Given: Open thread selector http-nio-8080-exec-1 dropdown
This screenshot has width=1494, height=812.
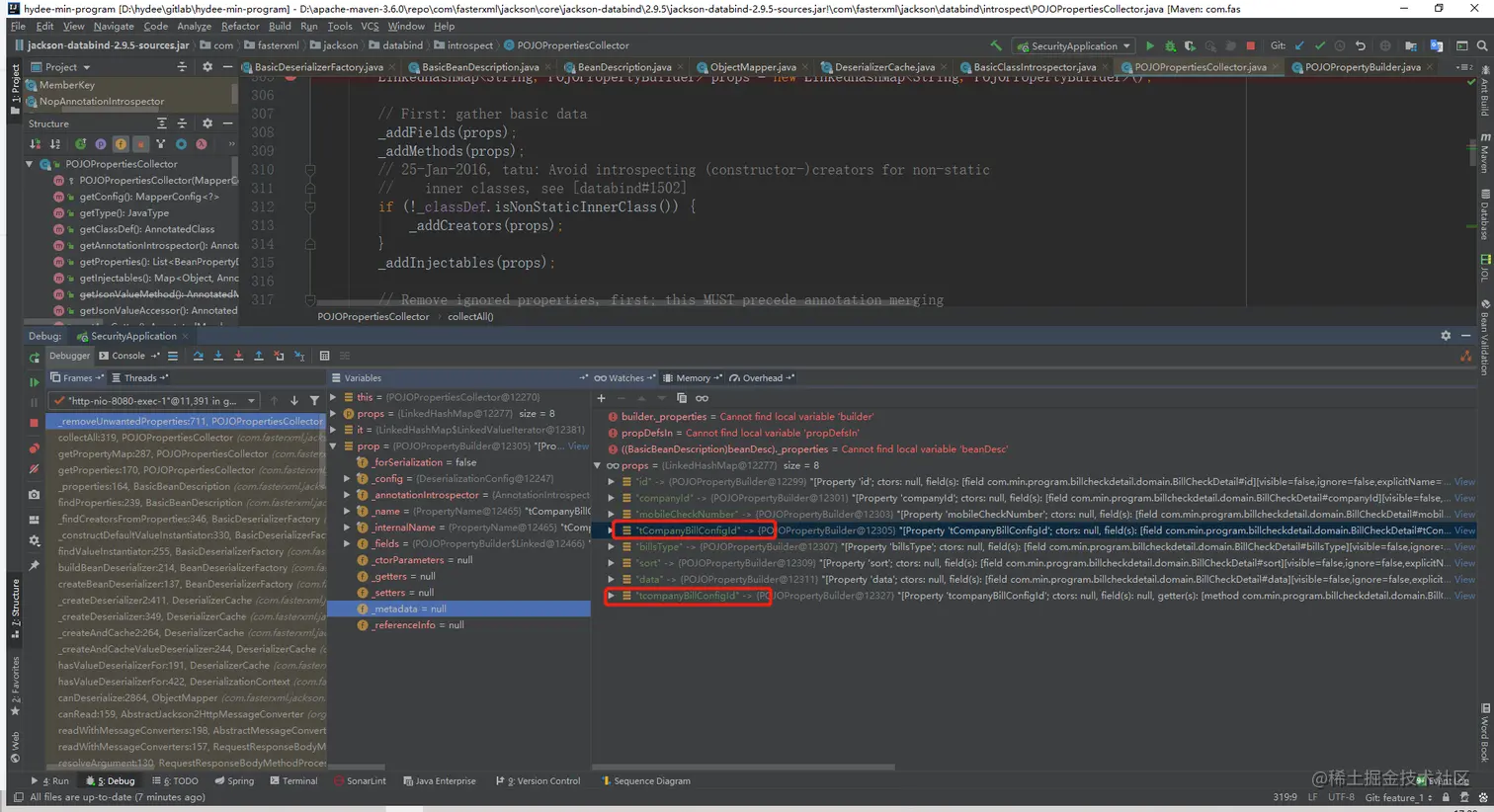Looking at the screenshot, I should [x=155, y=401].
